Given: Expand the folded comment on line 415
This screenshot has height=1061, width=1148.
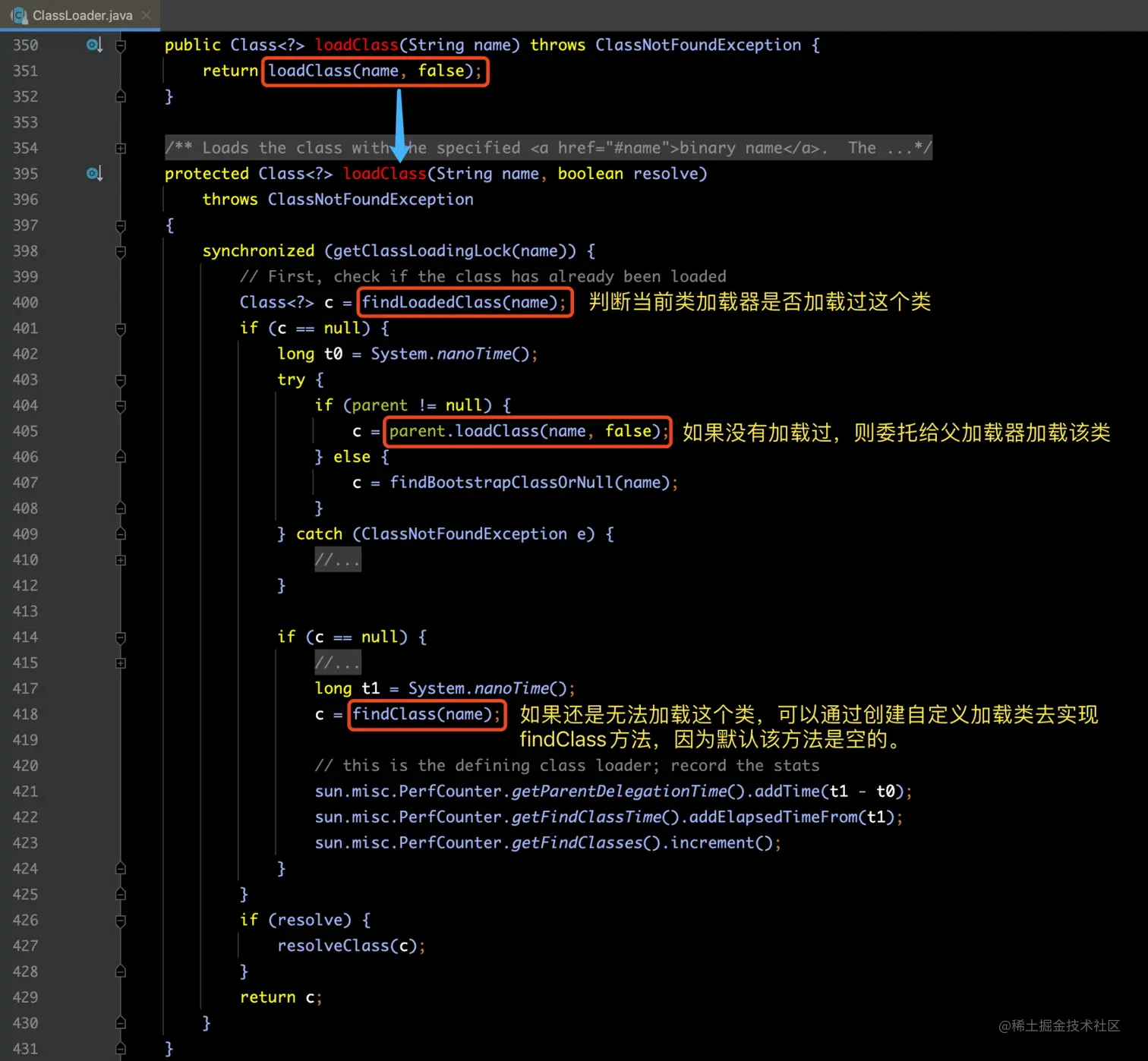Looking at the screenshot, I should tap(121, 663).
